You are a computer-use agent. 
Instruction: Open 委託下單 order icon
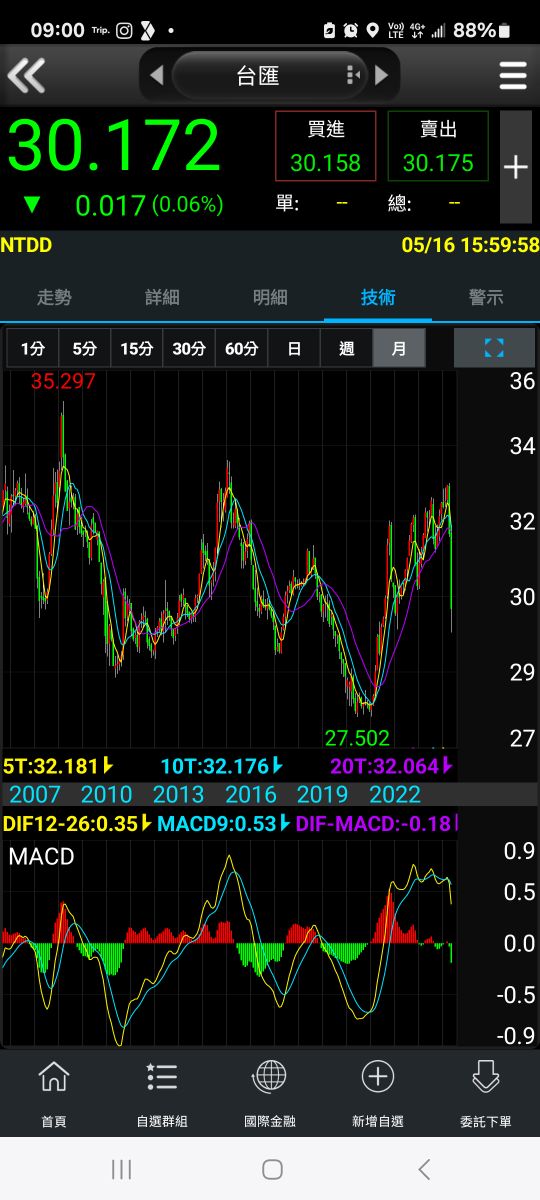[486, 1094]
